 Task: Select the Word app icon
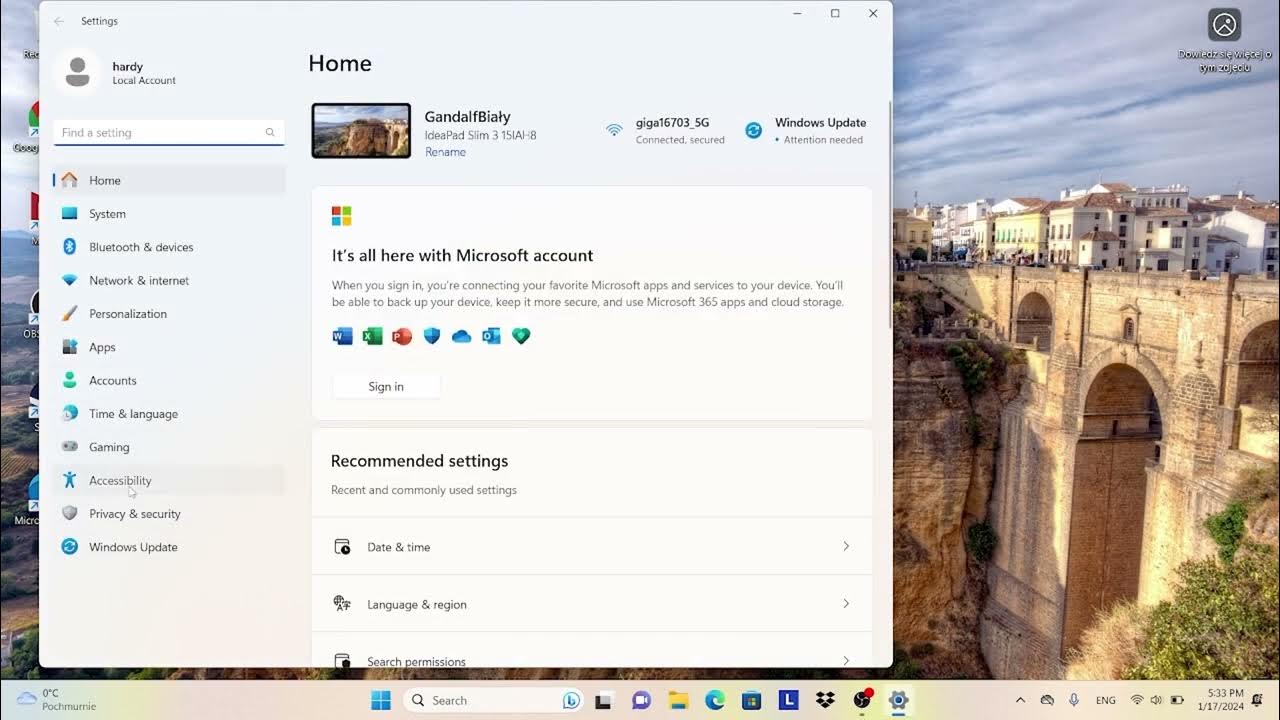point(343,336)
